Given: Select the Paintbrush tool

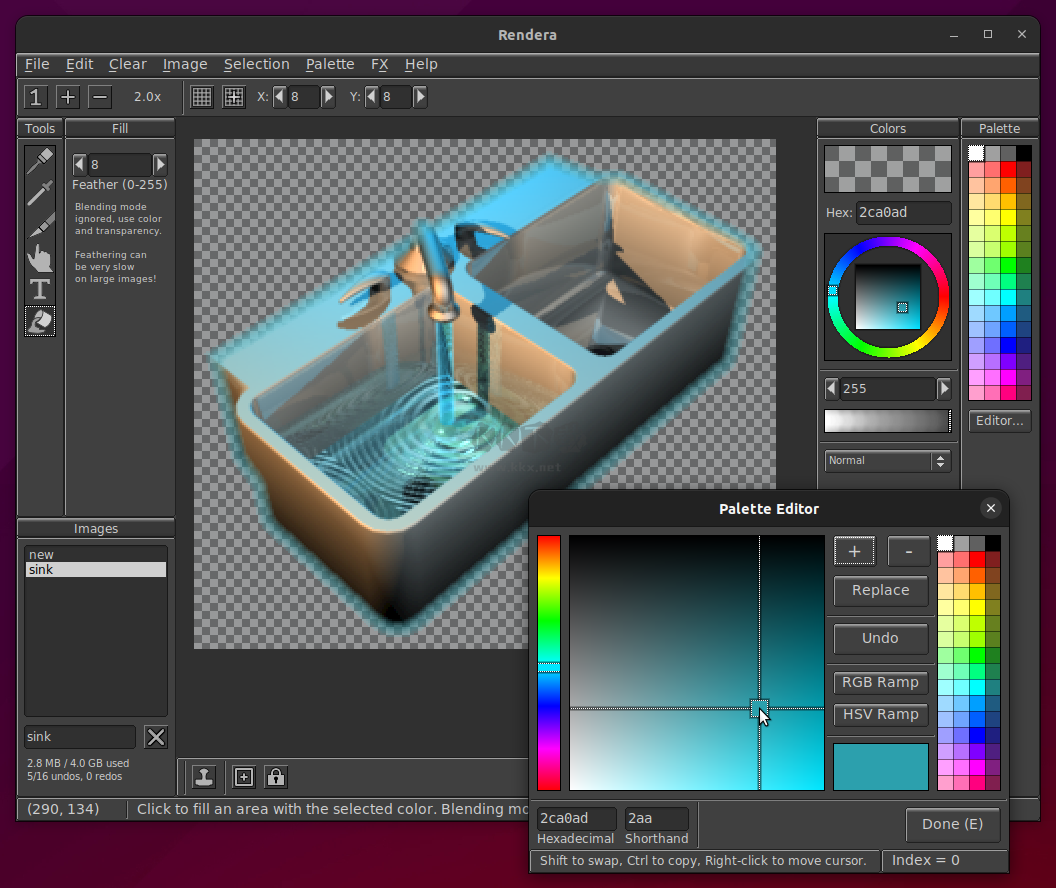Looking at the screenshot, I should pyautogui.click(x=40, y=159).
